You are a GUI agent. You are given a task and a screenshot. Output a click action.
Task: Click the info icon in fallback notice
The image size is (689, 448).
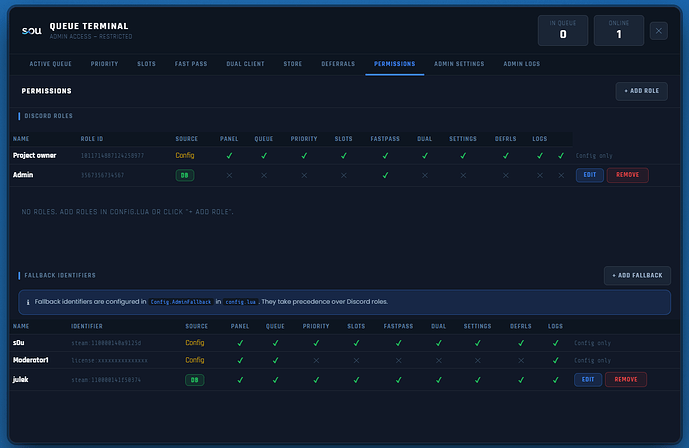[x=28, y=302]
